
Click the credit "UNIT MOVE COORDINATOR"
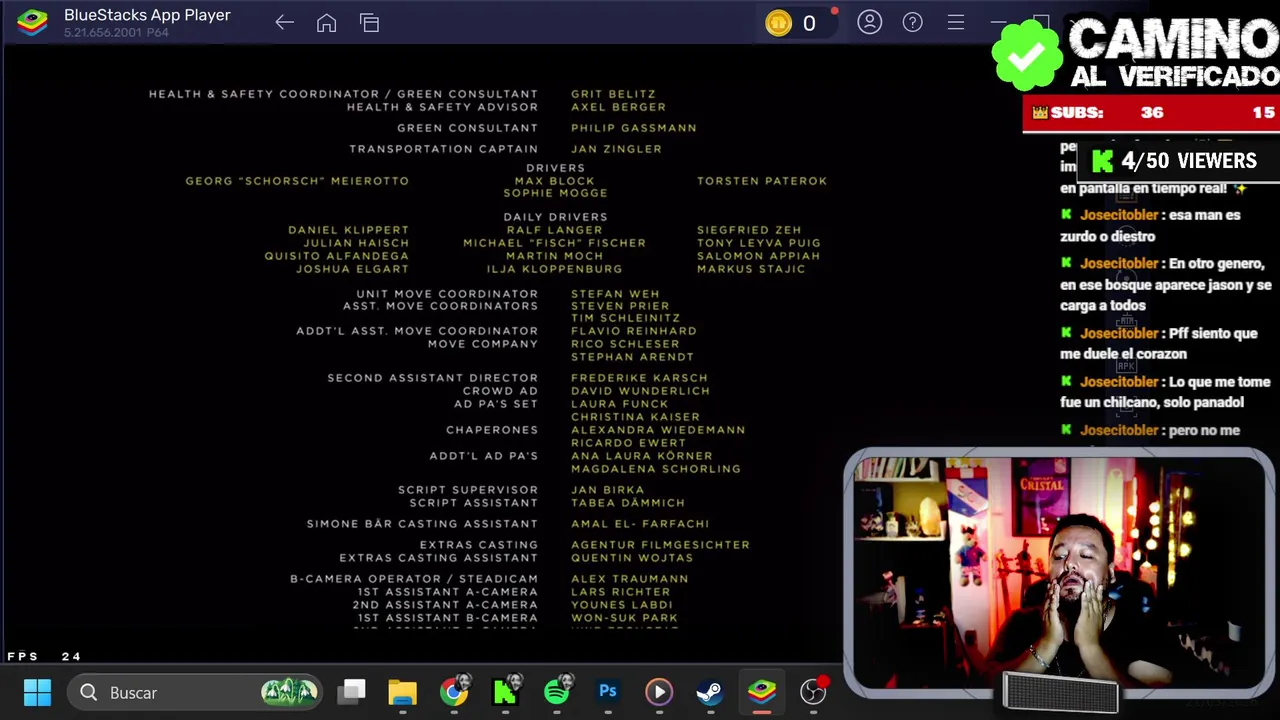(x=447, y=294)
